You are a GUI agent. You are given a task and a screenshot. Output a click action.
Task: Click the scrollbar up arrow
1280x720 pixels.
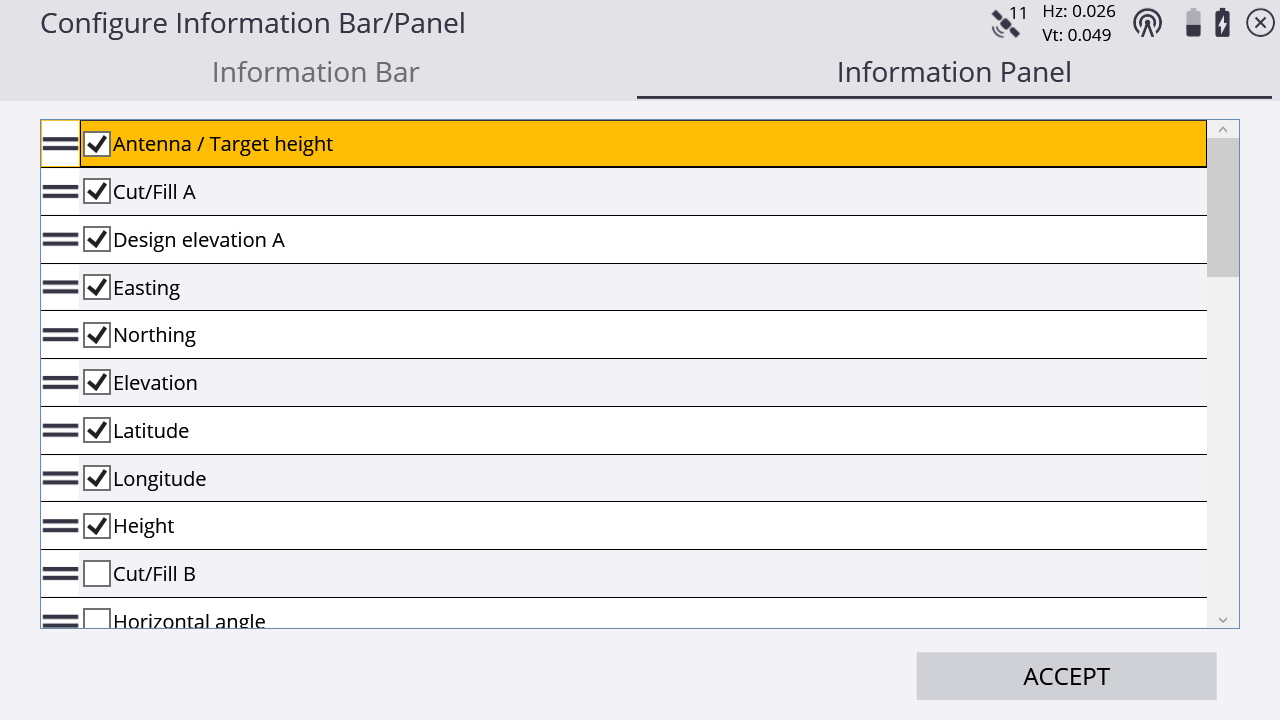coord(1223,129)
